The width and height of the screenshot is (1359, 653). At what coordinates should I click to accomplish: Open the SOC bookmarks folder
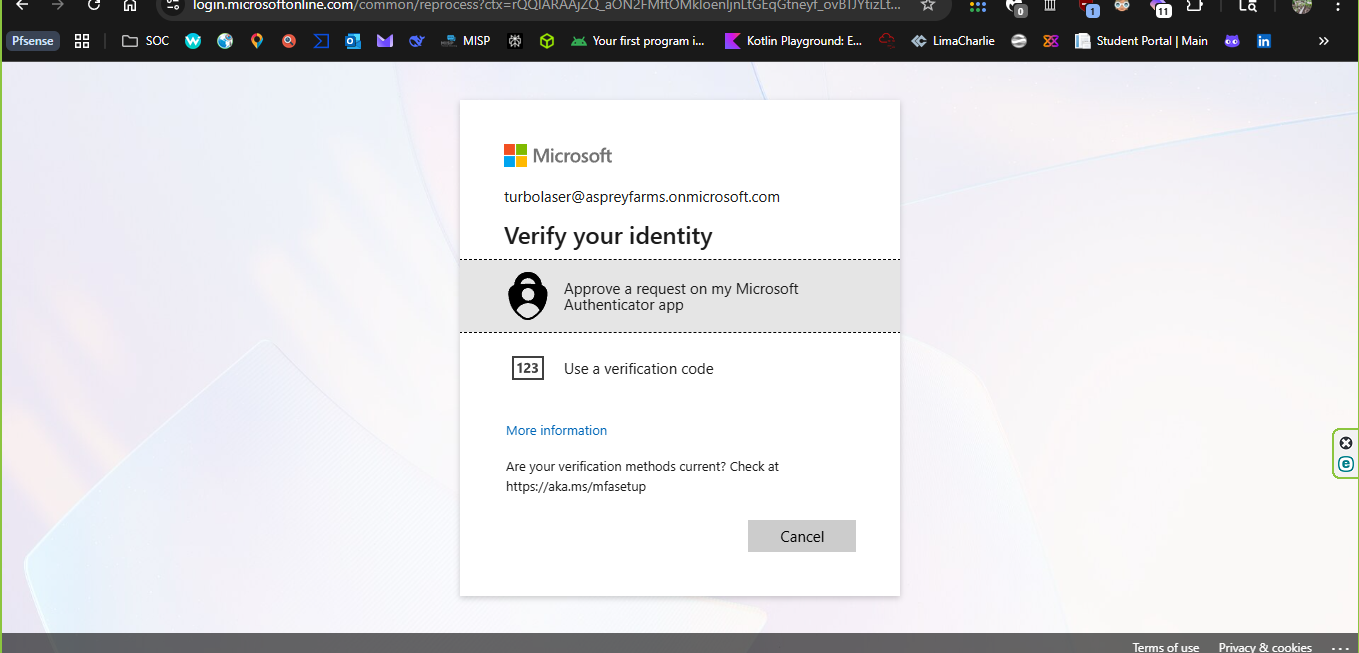tap(145, 41)
